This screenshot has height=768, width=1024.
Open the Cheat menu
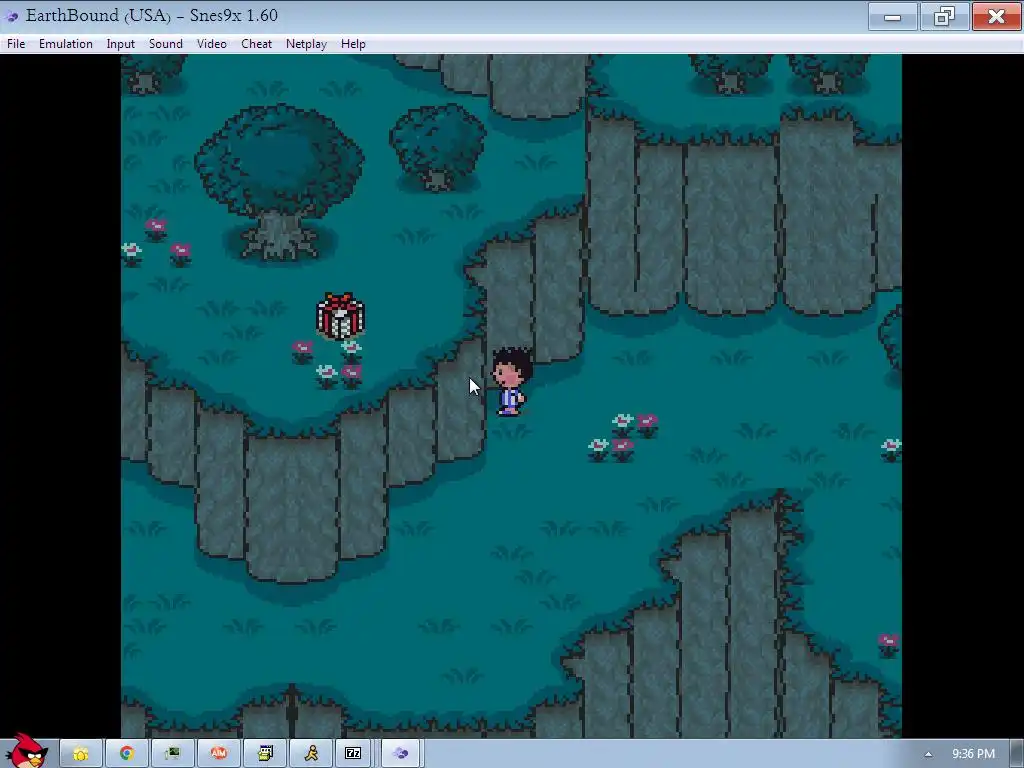click(256, 44)
